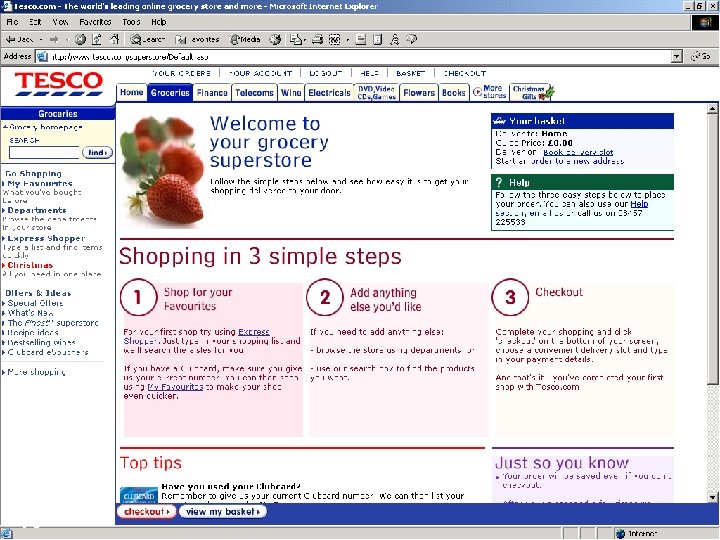Switch to the DVD, Video, CDs, Games tab
Screen dimensions: 720x540
click(377, 92)
